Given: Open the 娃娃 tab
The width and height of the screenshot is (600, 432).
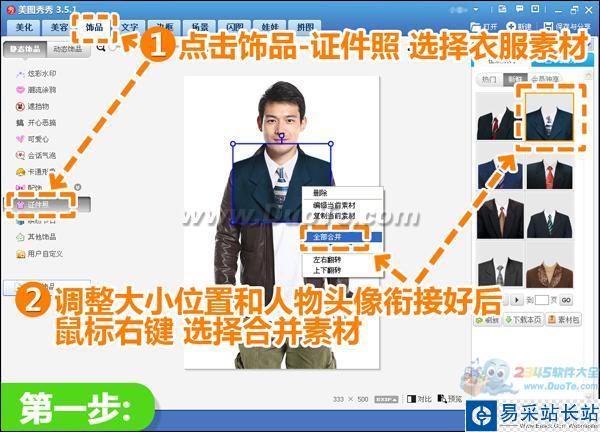Looking at the screenshot, I should point(270,27).
